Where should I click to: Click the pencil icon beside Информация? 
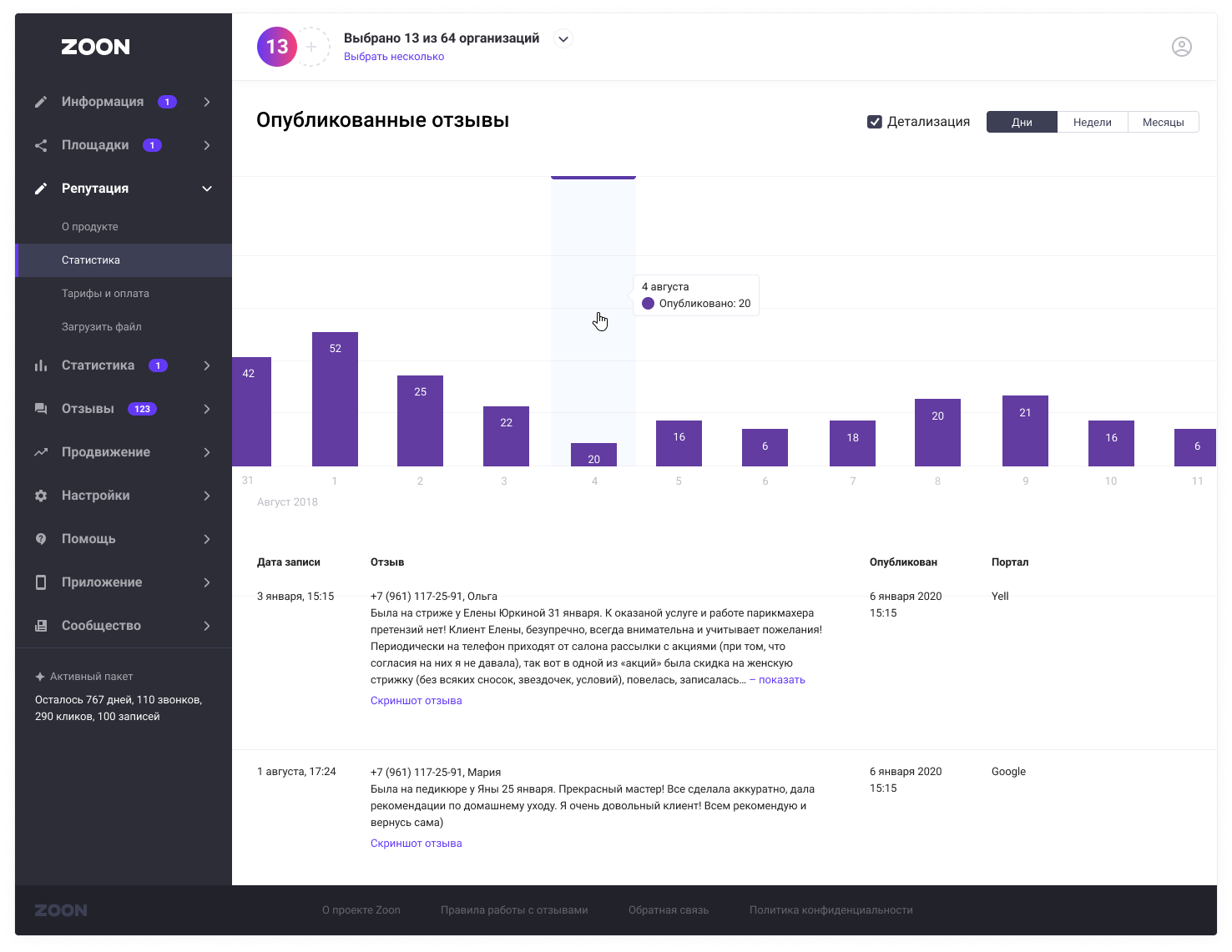point(41,102)
